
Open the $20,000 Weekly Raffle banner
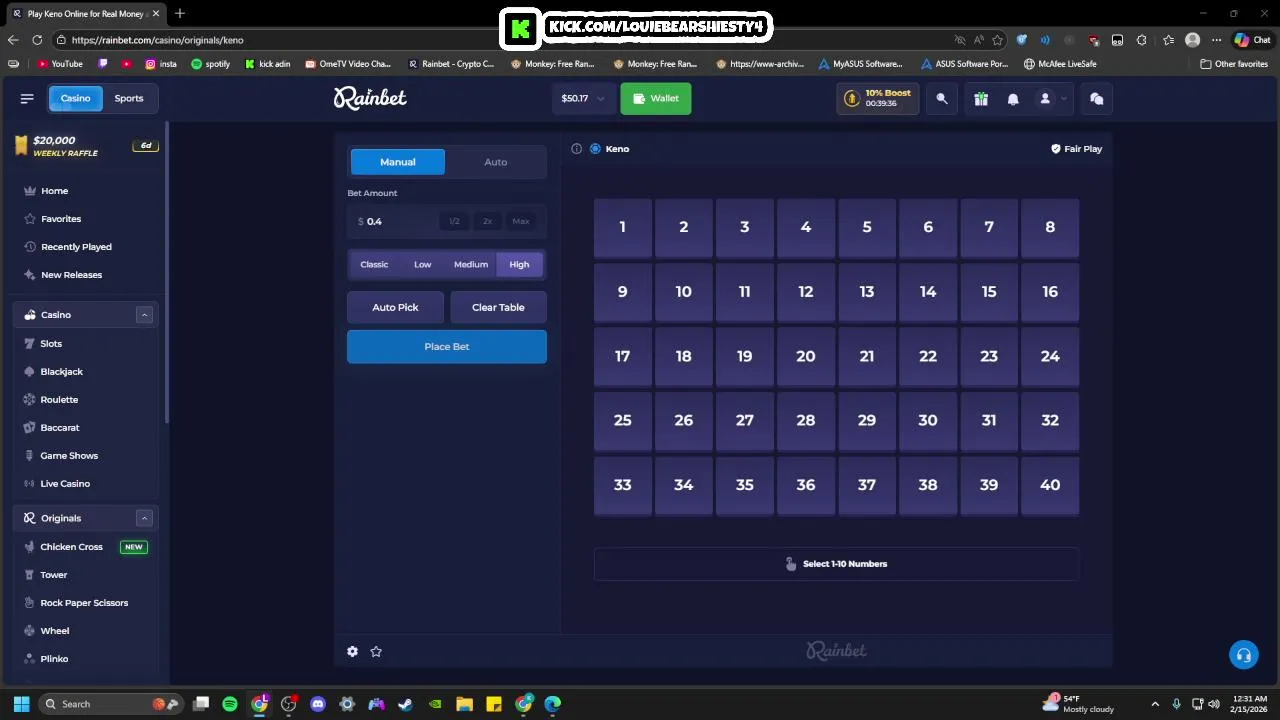pos(86,146)
